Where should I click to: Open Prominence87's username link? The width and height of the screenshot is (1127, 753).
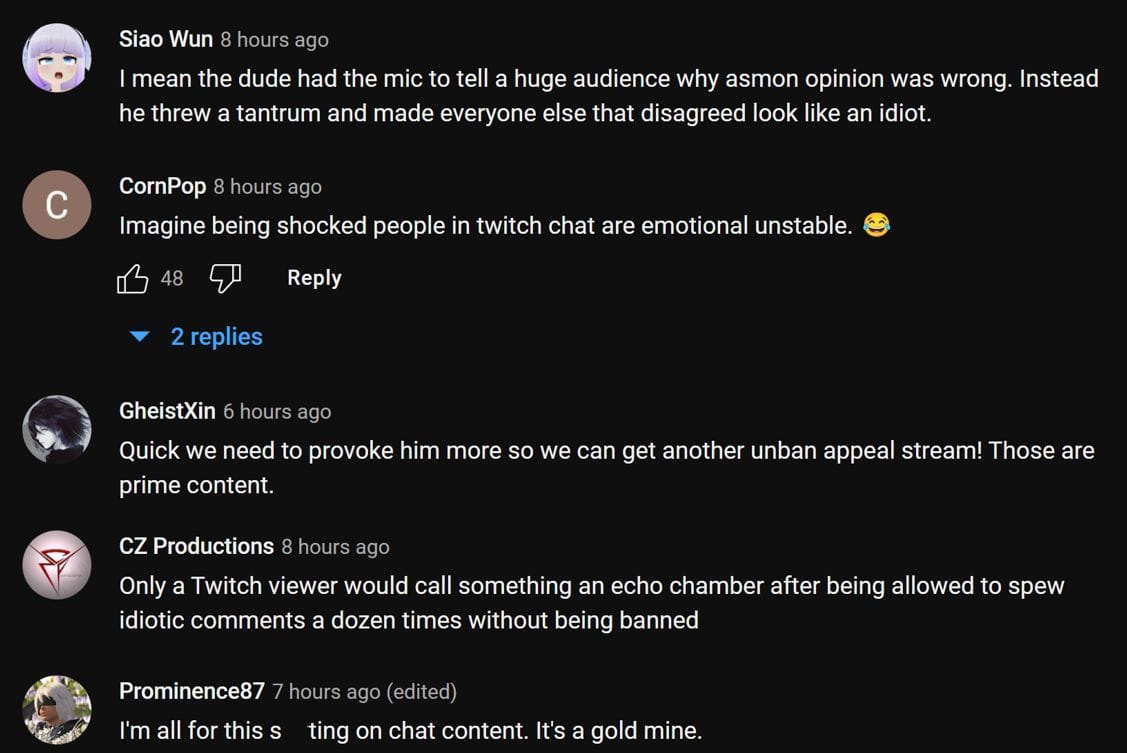click(x=191, y=691)
